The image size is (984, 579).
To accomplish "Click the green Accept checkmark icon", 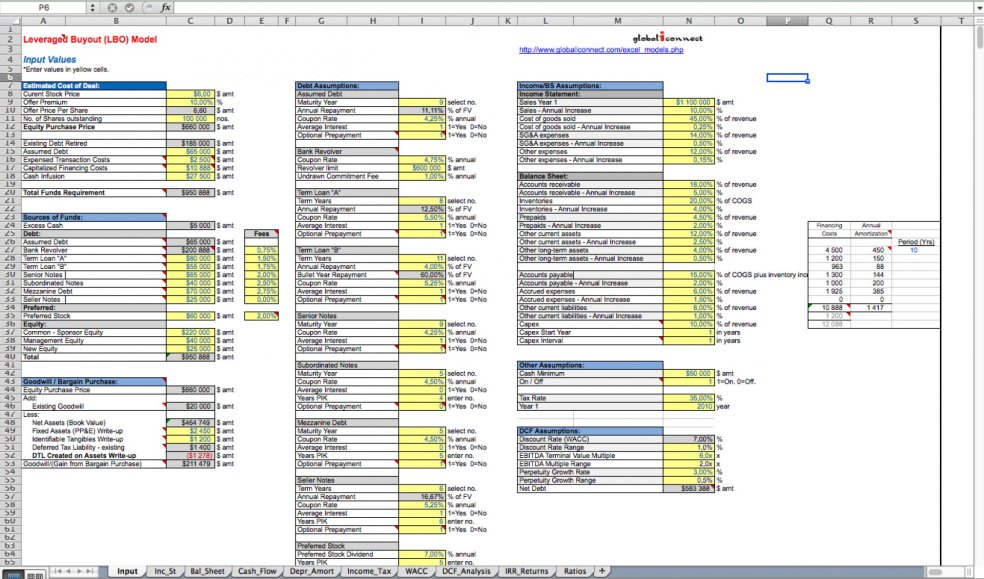I will pyautogui.click(x=130, y=7).
